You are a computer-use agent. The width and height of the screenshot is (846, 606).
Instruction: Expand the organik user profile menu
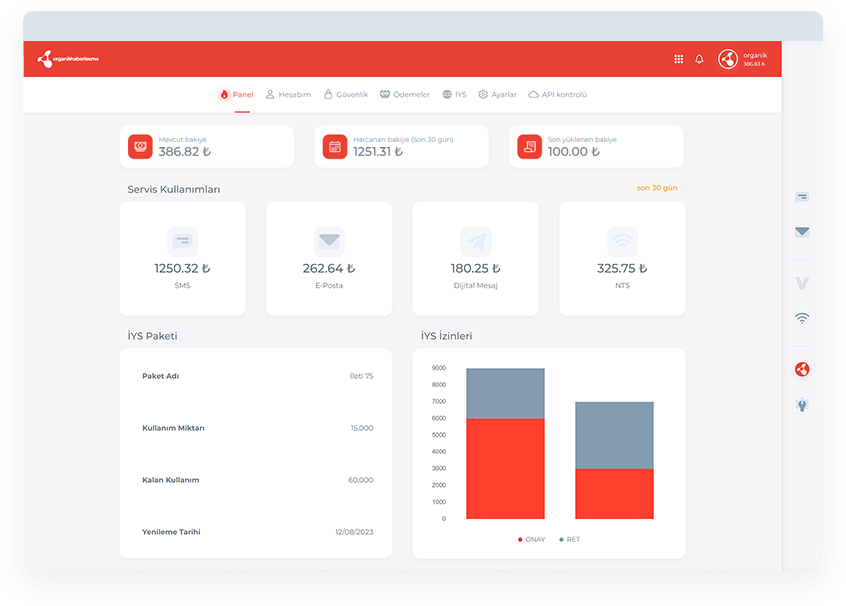tap(742, 59)
